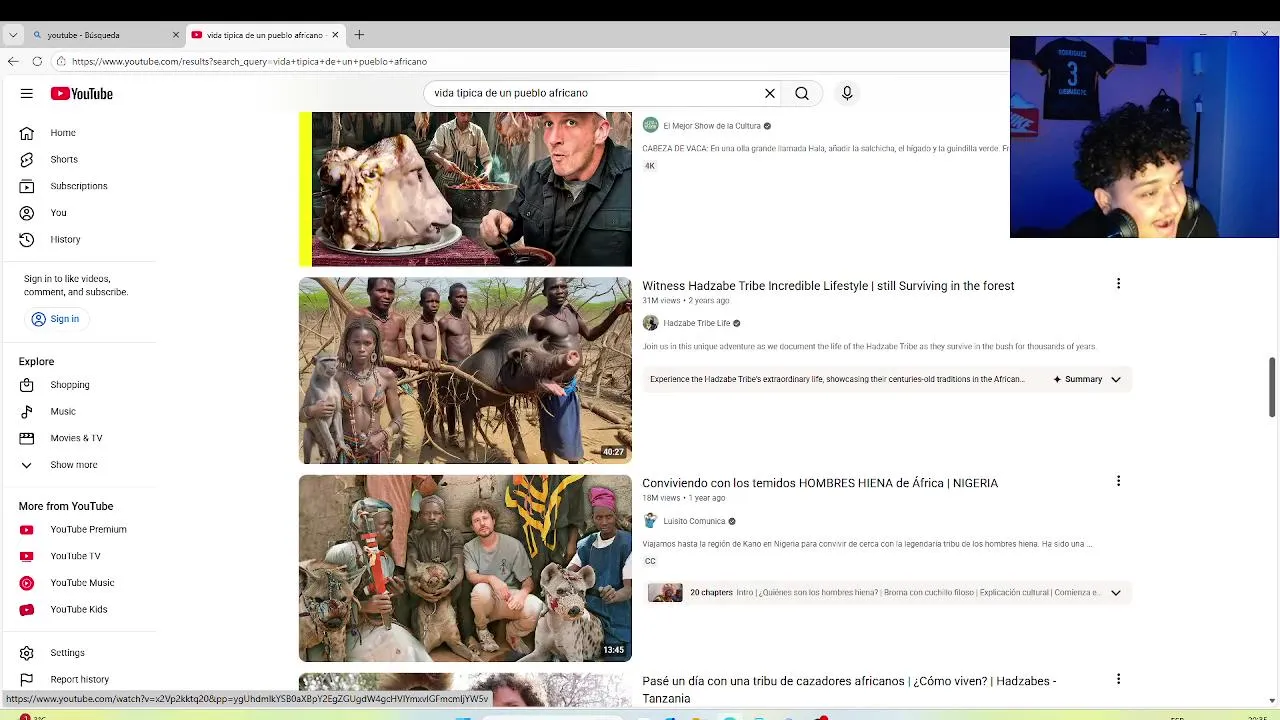Start voice search with microphone icon

click(847, 93)
